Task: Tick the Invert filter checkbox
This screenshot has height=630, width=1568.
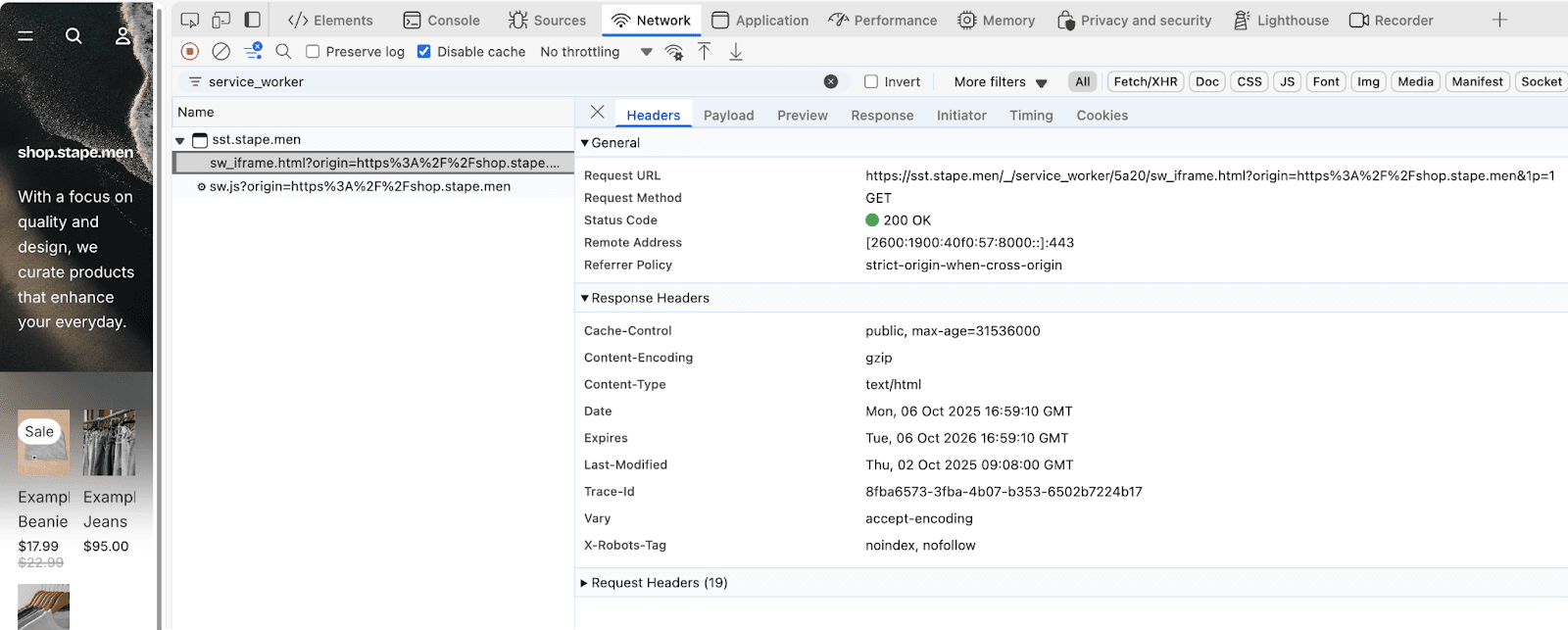Action: point(871,81)
